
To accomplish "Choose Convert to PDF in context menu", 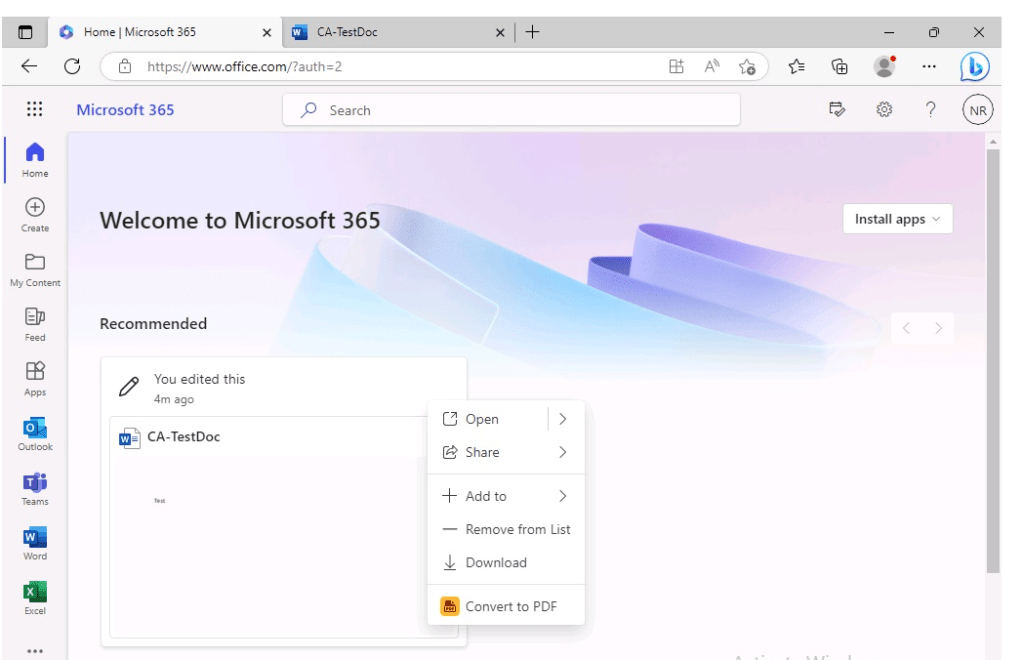I will (510, 606).
